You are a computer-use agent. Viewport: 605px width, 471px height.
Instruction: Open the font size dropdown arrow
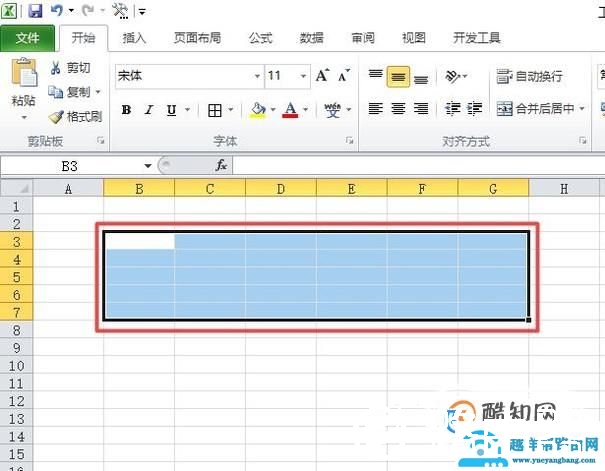click(x=303, y=76)
